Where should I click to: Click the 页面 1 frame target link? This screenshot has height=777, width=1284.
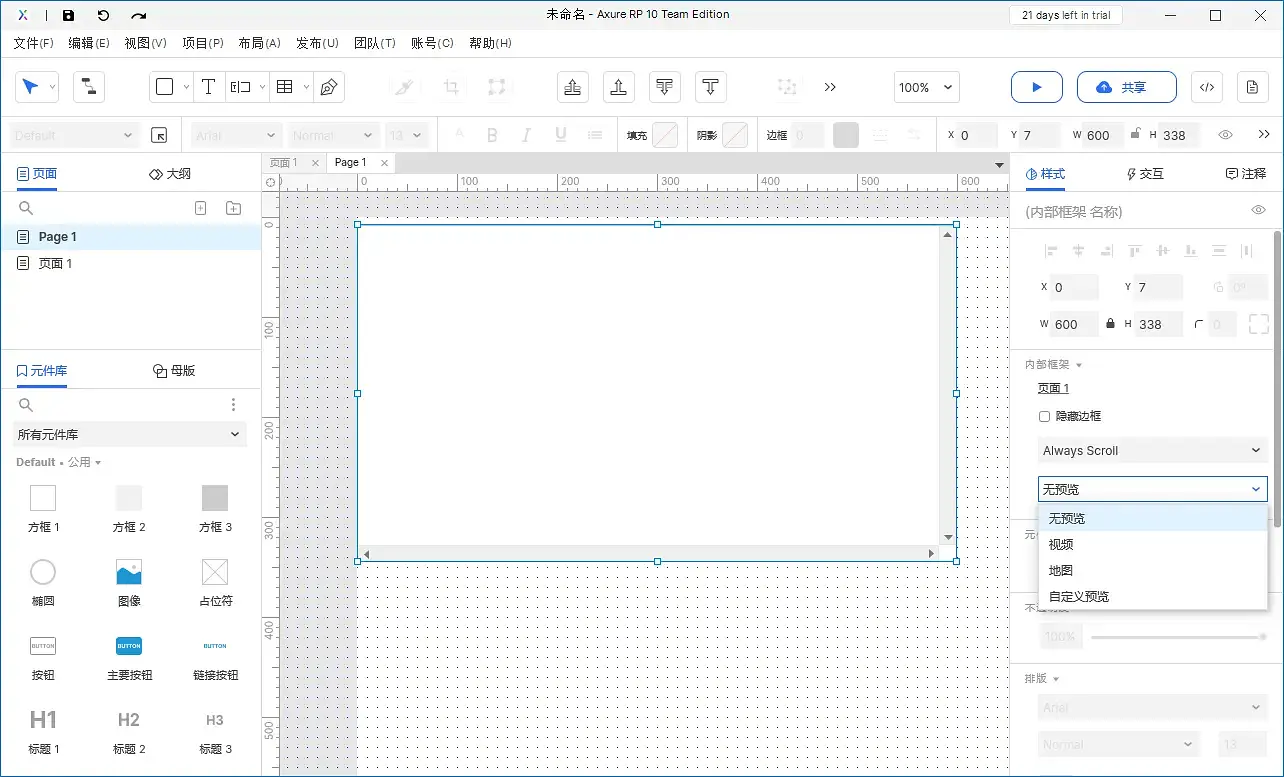point(1053,388)
